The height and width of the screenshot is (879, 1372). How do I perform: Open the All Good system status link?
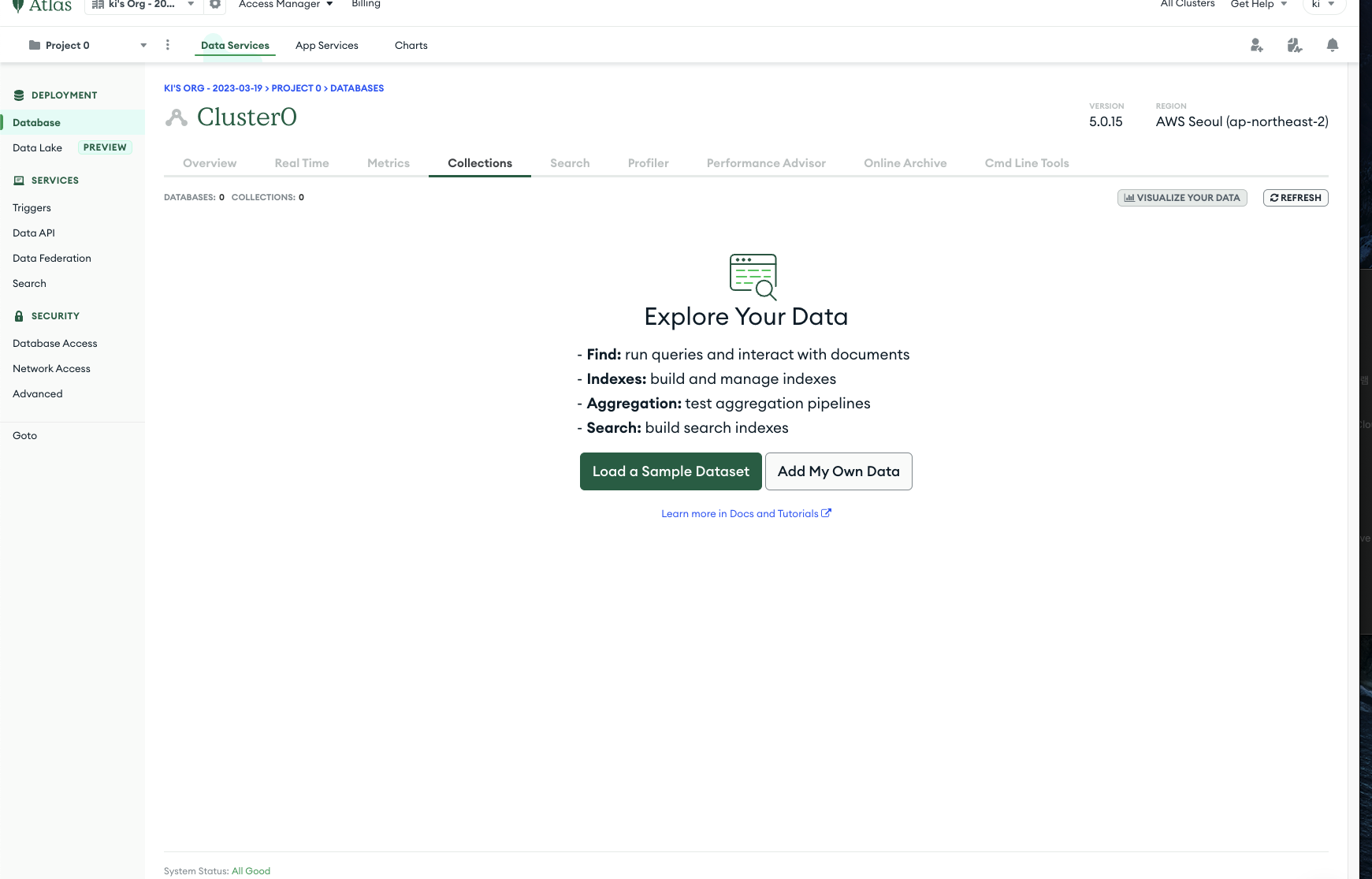251,871
